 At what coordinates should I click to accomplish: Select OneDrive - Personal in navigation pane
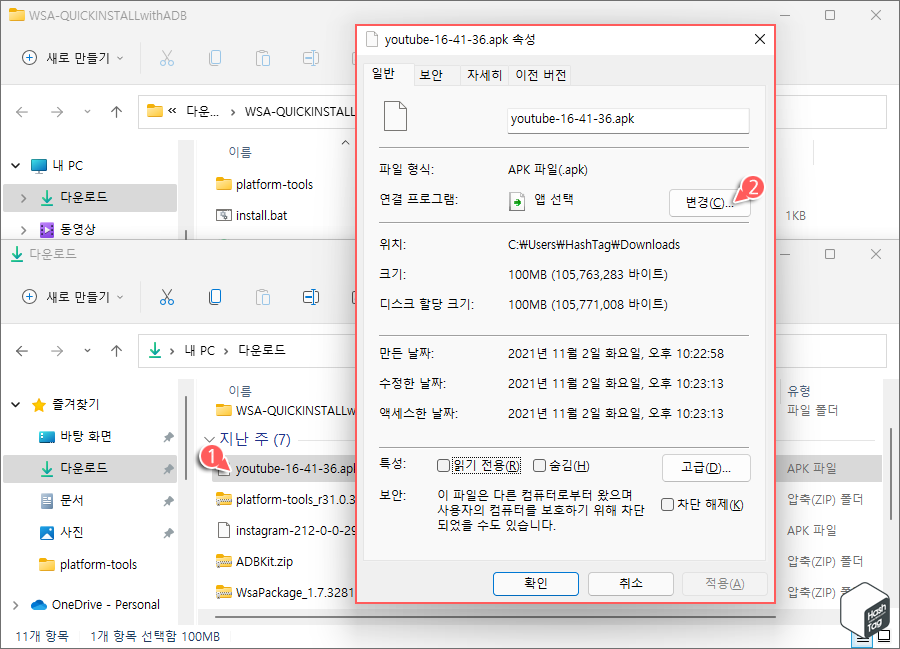[x=106, y=605]
